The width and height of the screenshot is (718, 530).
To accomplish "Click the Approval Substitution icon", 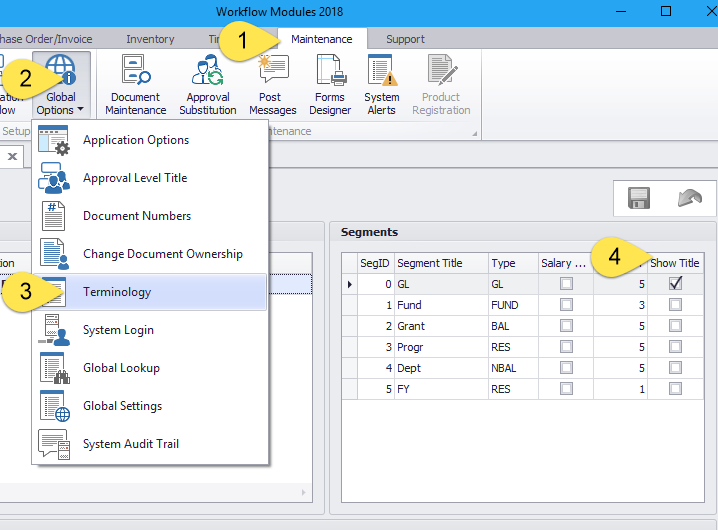I will (208, 84).
